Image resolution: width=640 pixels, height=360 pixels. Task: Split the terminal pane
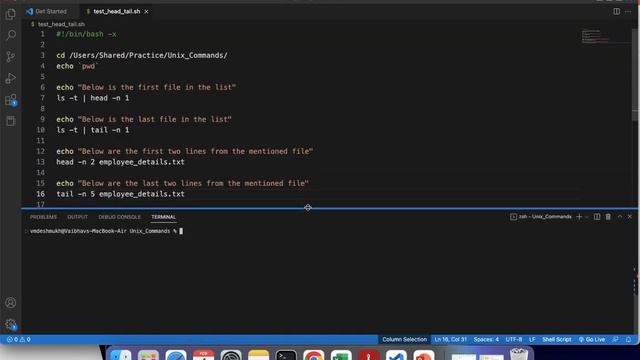tap(597, 217)
